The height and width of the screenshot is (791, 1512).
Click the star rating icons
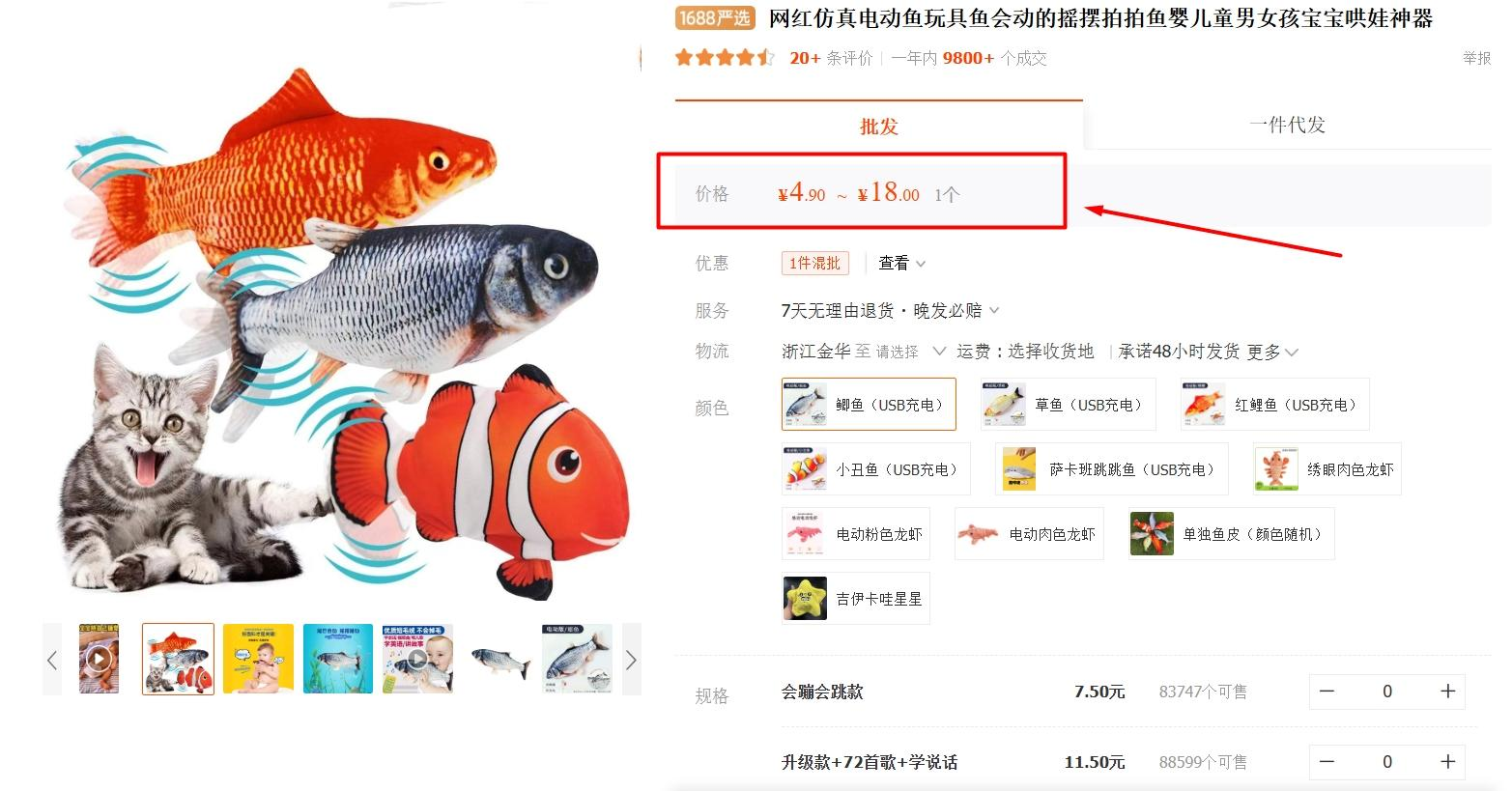(x=725, y=58)
